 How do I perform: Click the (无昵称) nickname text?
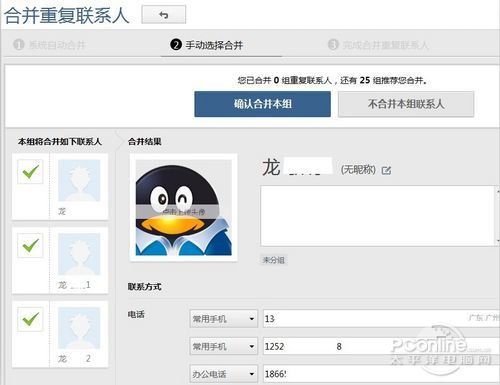tap(358, 170)
